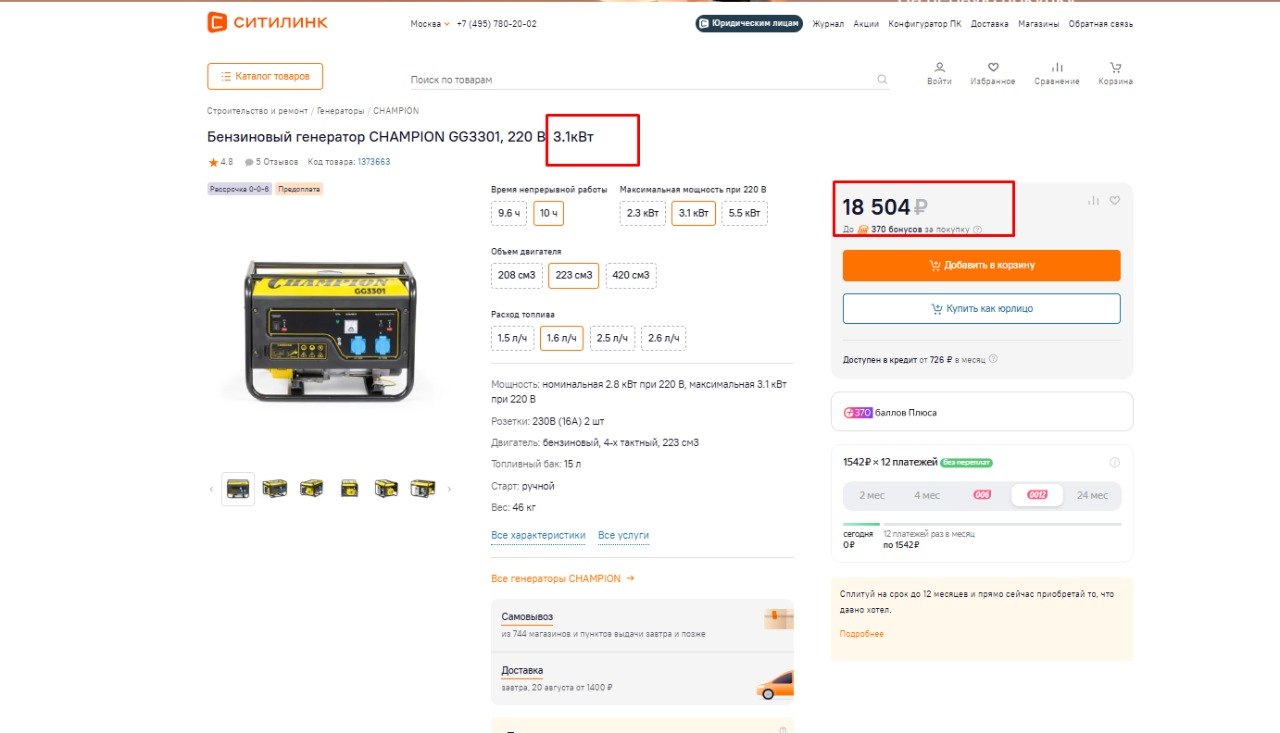Viewport: 1280px width, 733px height.
Task: Open the Корзина shopping cart icon
Action: (1115, 68)
